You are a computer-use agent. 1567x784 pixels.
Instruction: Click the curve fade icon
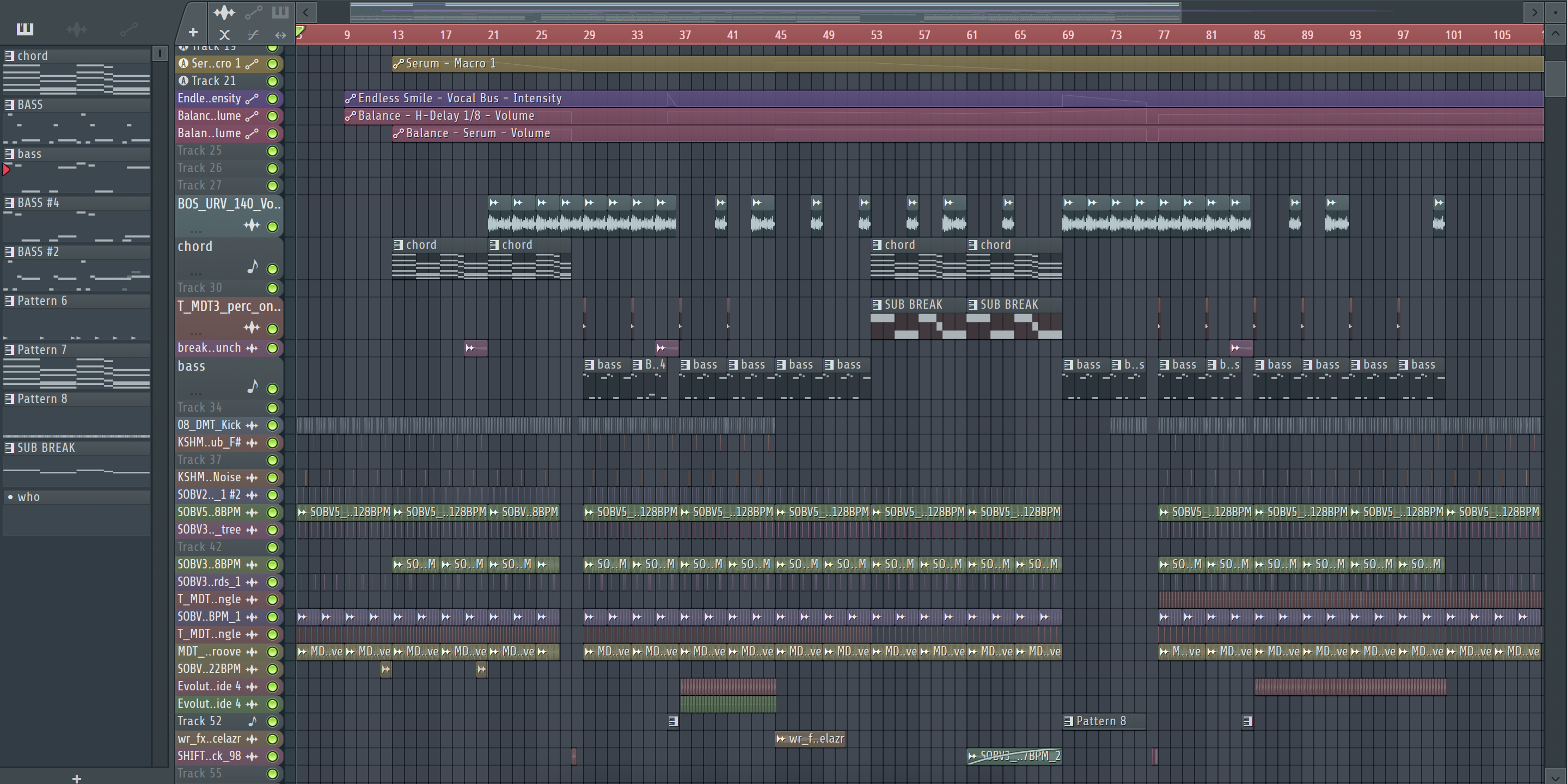click(x=253, y=35)
